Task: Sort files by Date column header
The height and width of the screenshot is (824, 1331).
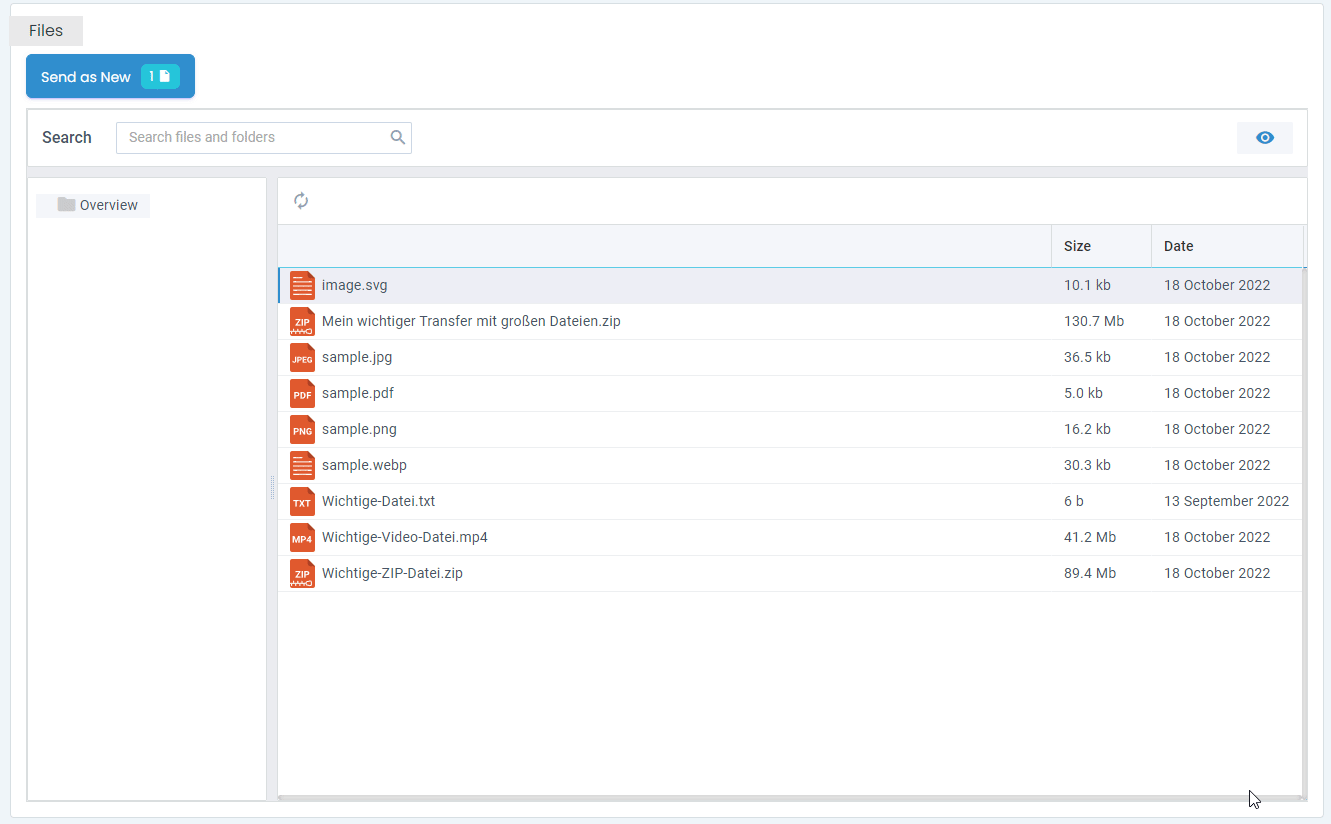Action: click(x=1178, y=246)
